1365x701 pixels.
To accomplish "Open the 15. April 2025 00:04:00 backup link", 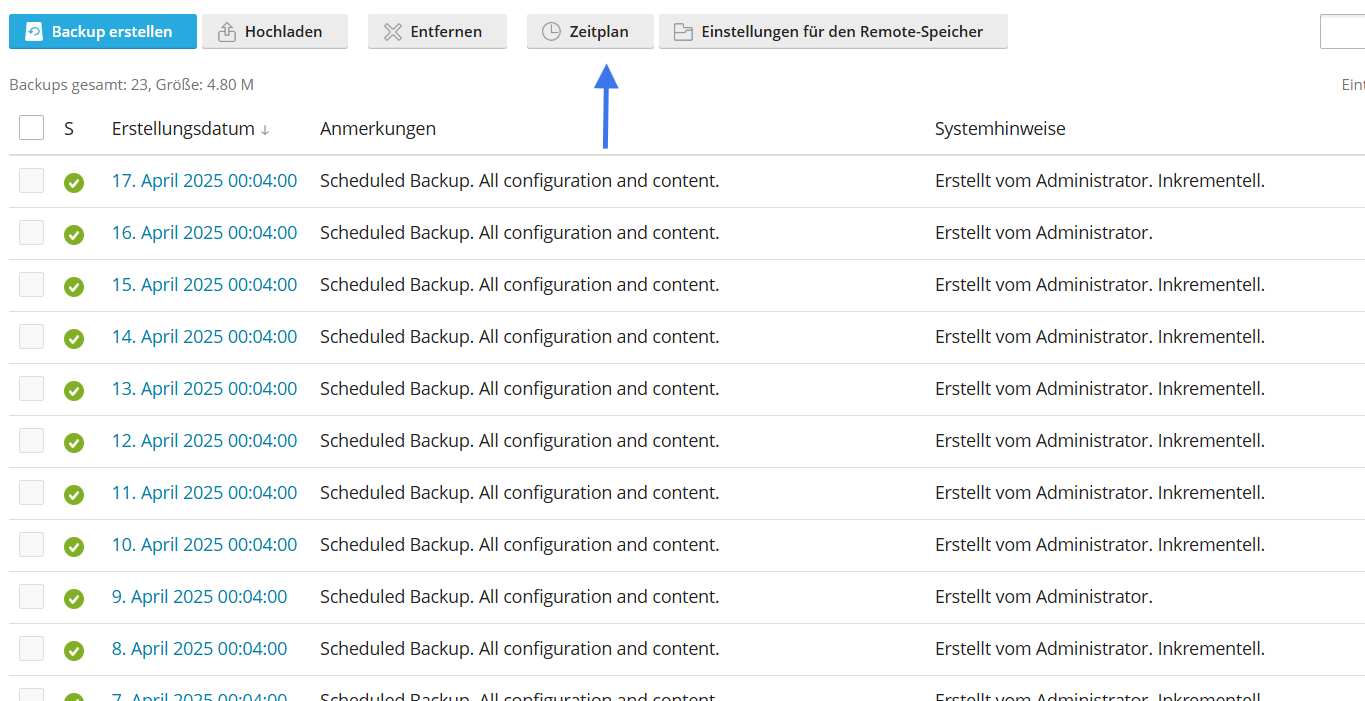I will coord(204,285).
